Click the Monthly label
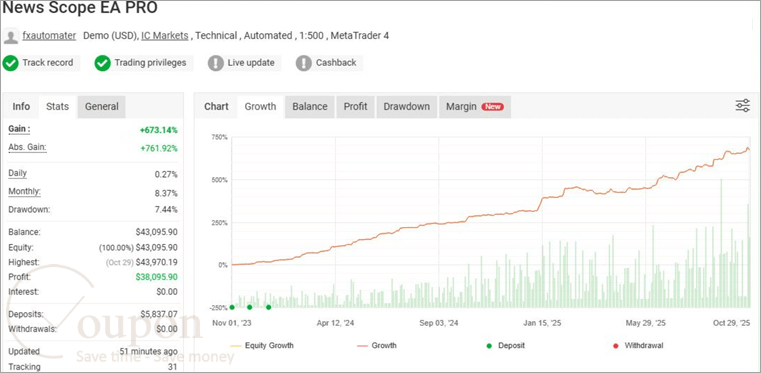This screenshot has height=373, width=761. [24, 192]
